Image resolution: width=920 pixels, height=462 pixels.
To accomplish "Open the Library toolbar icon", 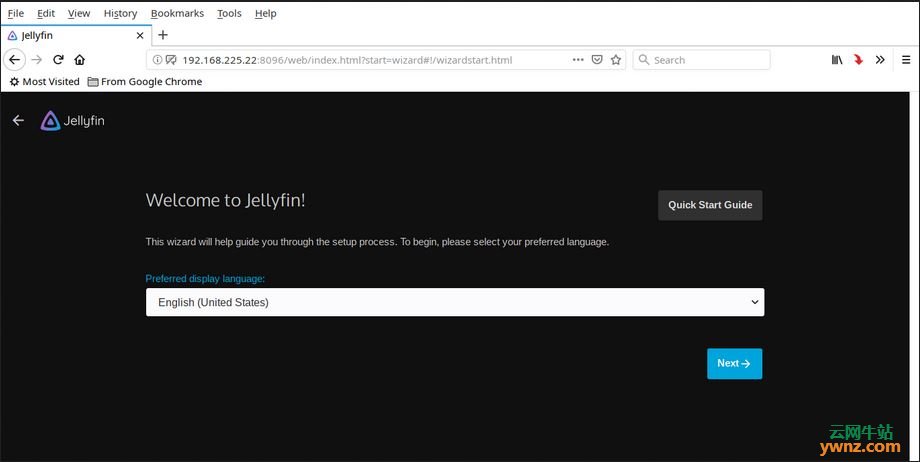I will click(837, 60).
